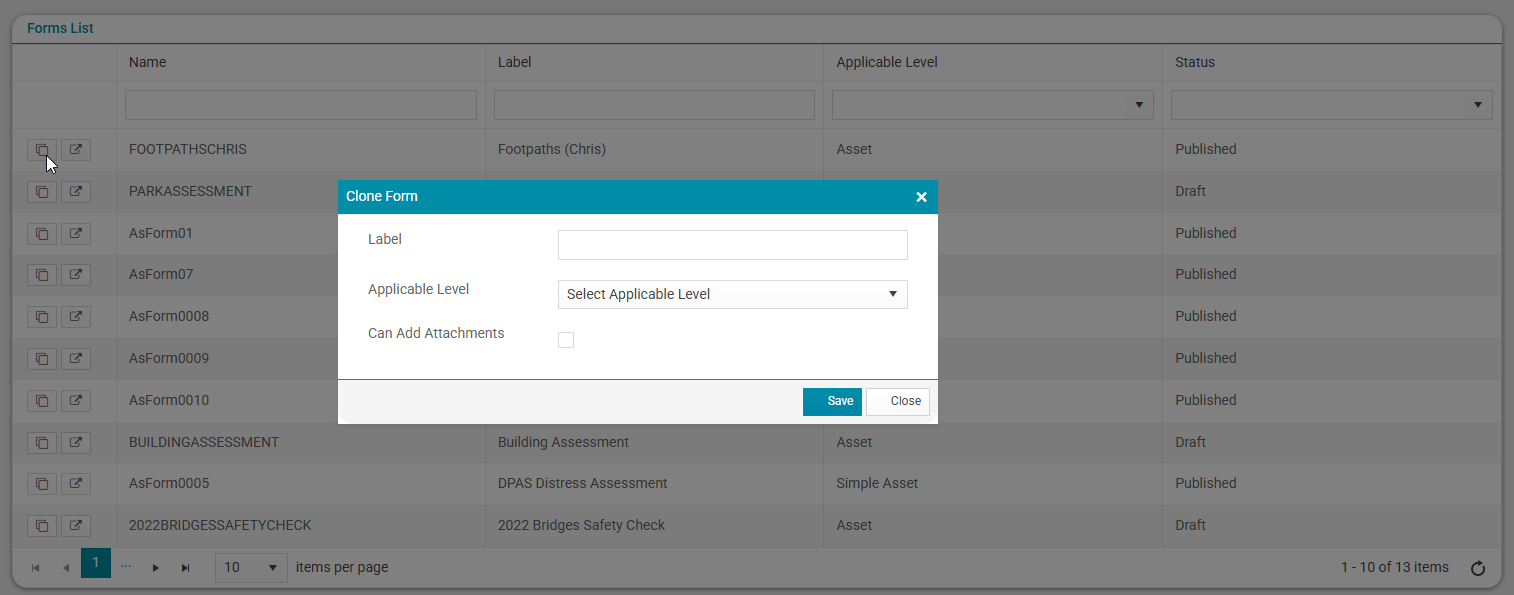
Task: Open AsForm0005 via its open icon
Action: coord(76,483)
